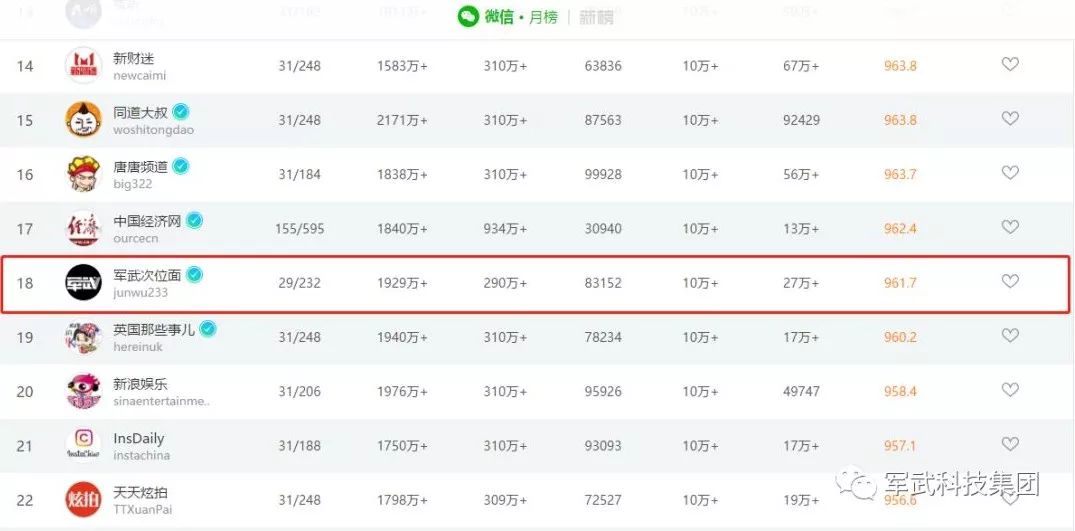Image resolution: width=1075 pixels, height=531 pixels.
Task: Click the 唐唐频道 account avatar
Action: point(83,174)
